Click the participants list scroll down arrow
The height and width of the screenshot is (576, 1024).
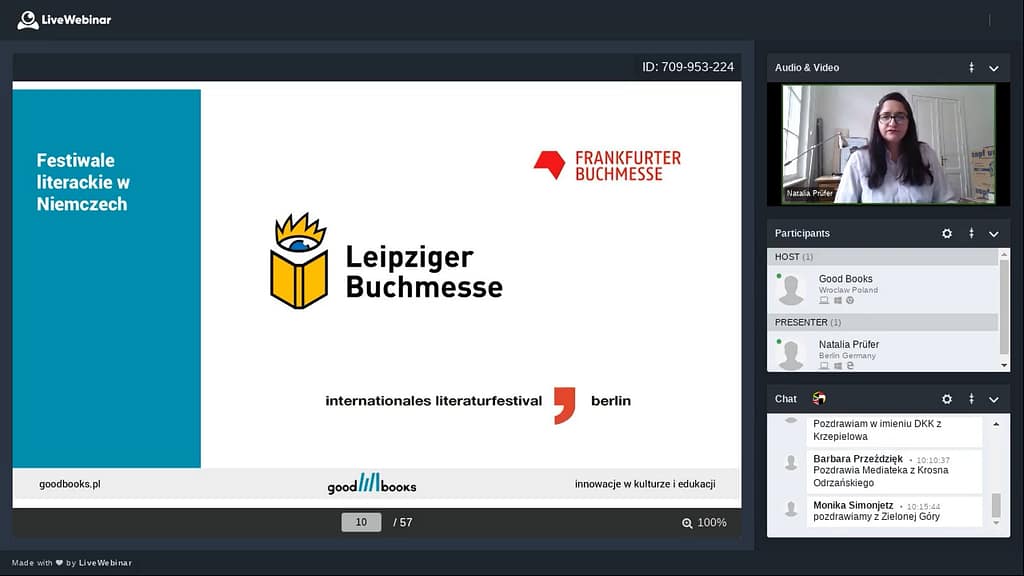[x=1004, y=366]
